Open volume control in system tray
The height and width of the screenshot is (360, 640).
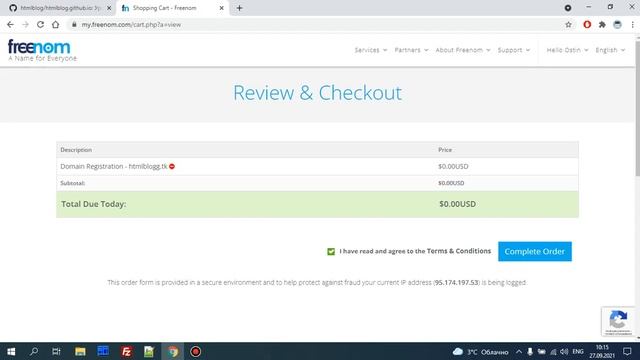[x=564, y=351]
